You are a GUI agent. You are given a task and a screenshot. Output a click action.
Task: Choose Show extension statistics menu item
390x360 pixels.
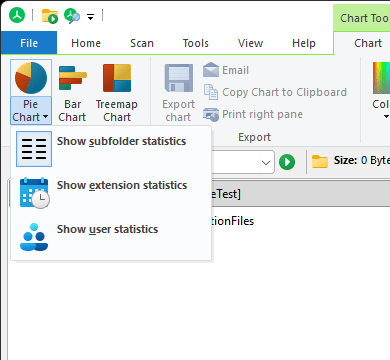coord(111,193)
